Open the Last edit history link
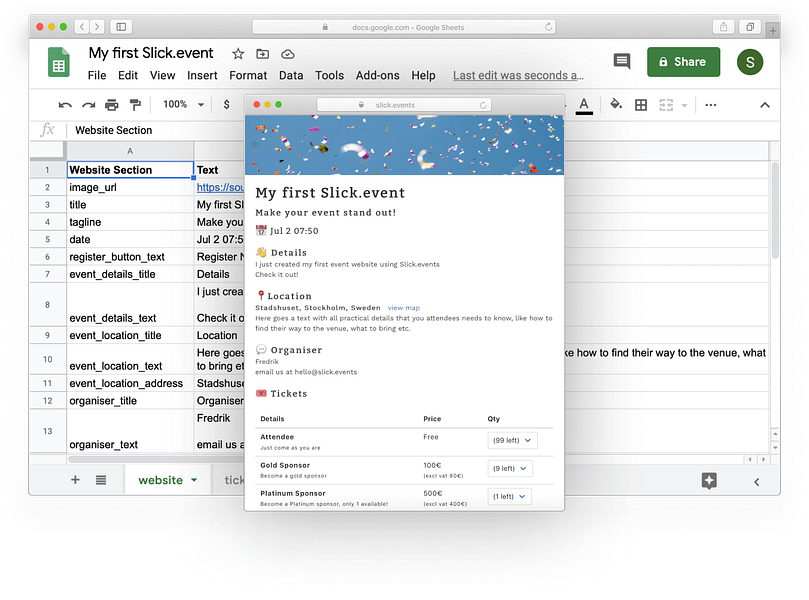 coord(519,75)
